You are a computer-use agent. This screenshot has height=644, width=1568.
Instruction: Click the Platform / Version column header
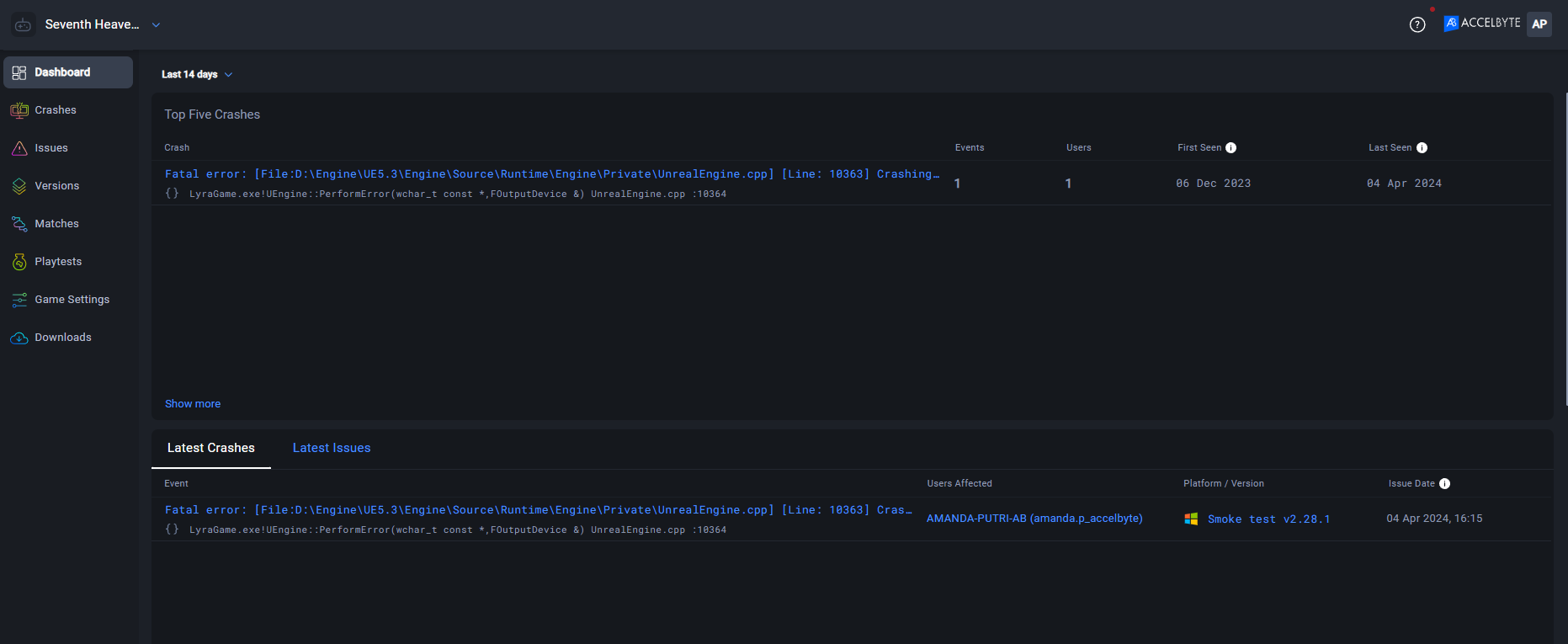(1224, 483)
